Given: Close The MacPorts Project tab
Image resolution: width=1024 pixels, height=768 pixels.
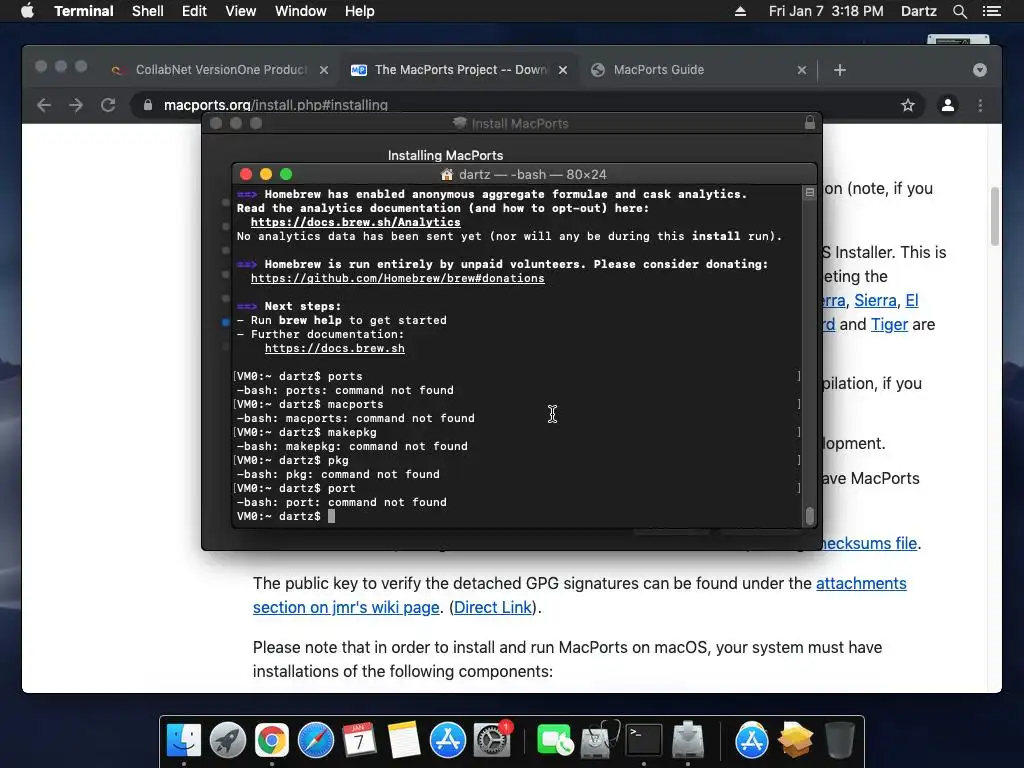Looking at the screenshot, I should [563, 70].
